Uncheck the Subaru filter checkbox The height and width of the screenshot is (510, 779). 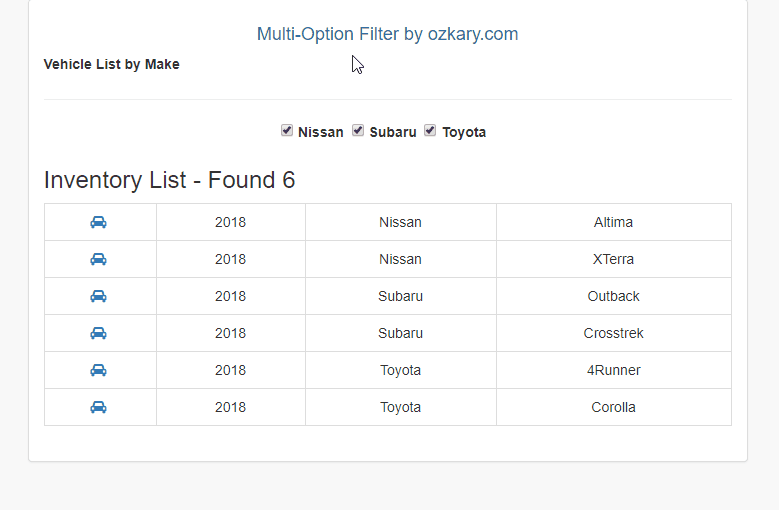click(x=358, y=131)
